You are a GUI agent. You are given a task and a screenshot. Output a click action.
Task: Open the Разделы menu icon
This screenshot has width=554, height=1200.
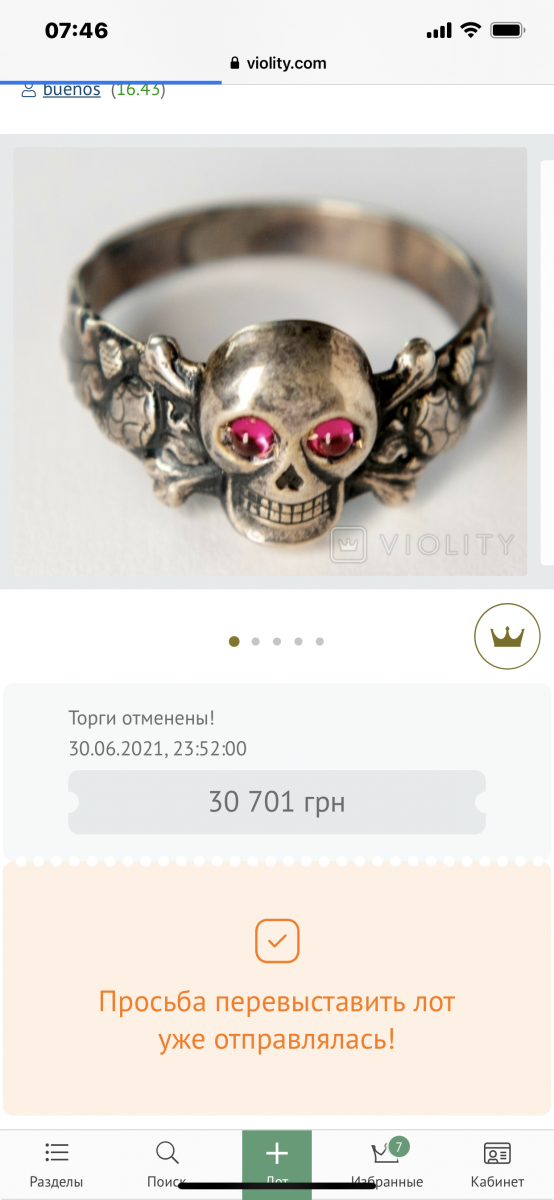pyautogui.click(x=56, y=1153)
